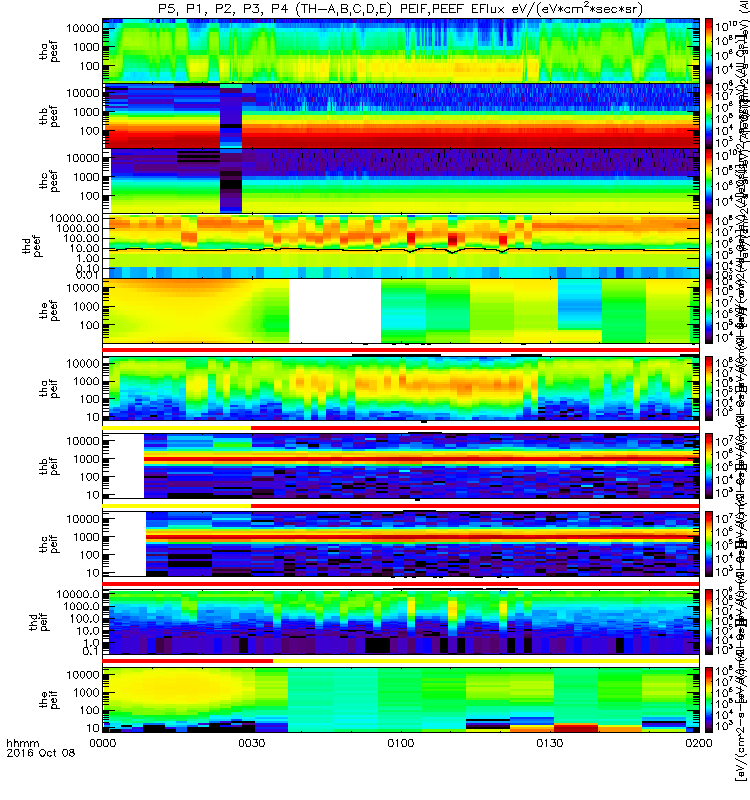Click the "0000" time axis label
The image size is (750, 800).
coord(103,743)
